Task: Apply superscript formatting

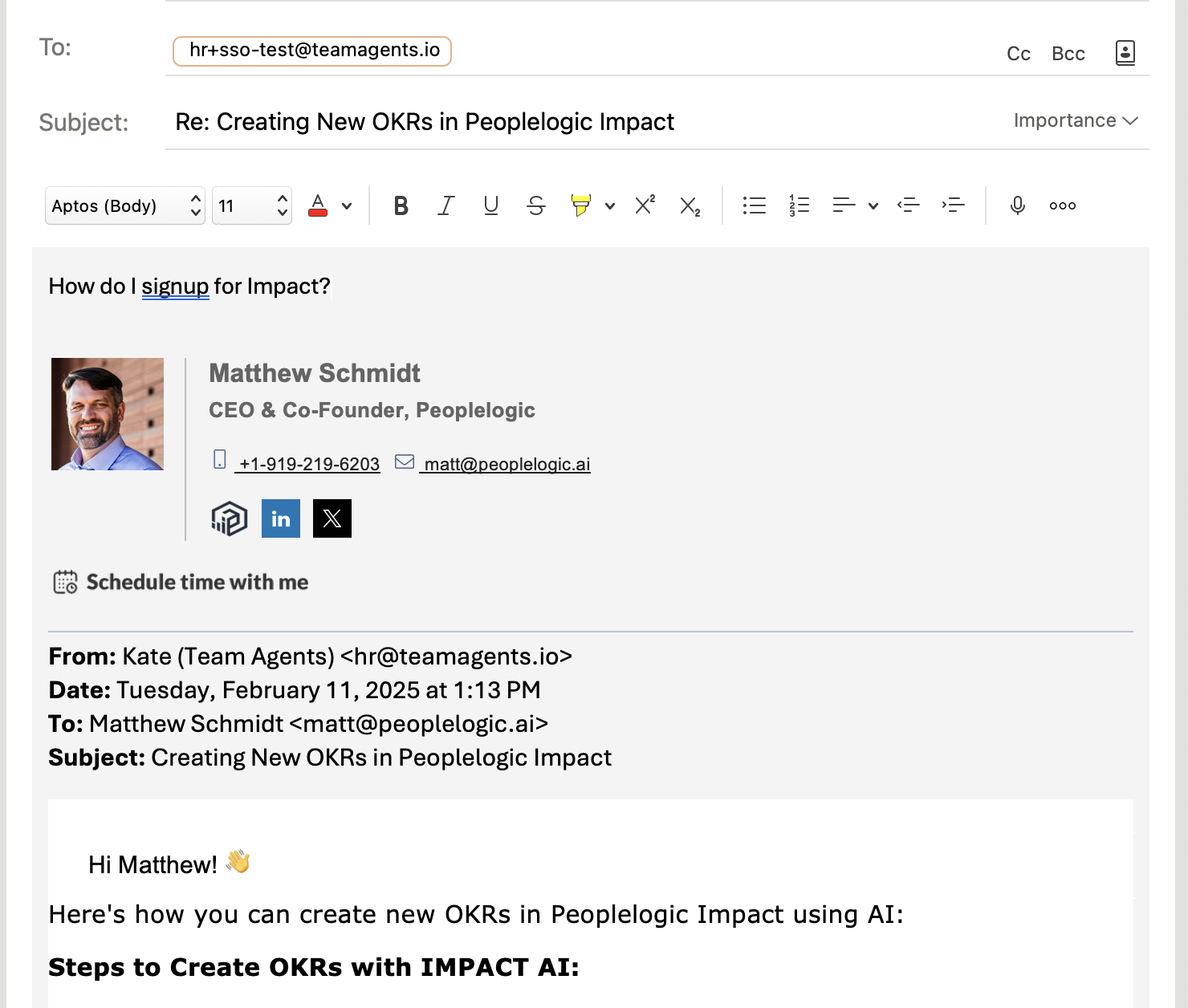Action: [645, 205]
